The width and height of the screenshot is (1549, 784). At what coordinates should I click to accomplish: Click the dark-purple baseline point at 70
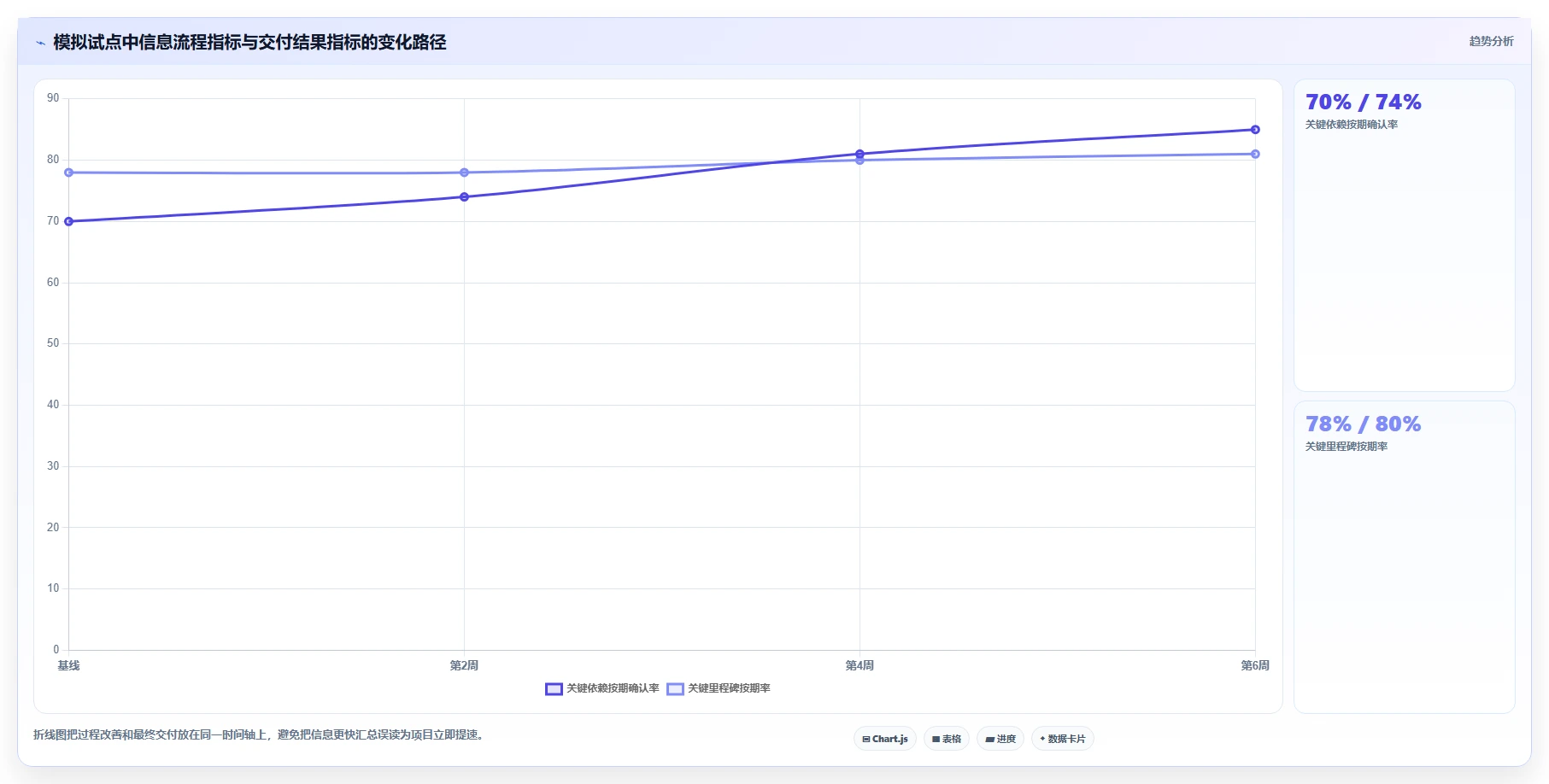point(69,221)
